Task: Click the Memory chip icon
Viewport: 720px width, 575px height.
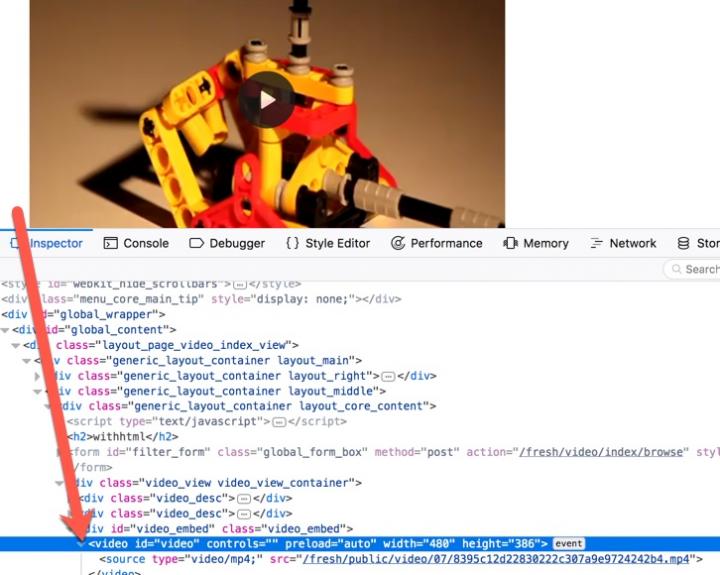Action: 511,243
